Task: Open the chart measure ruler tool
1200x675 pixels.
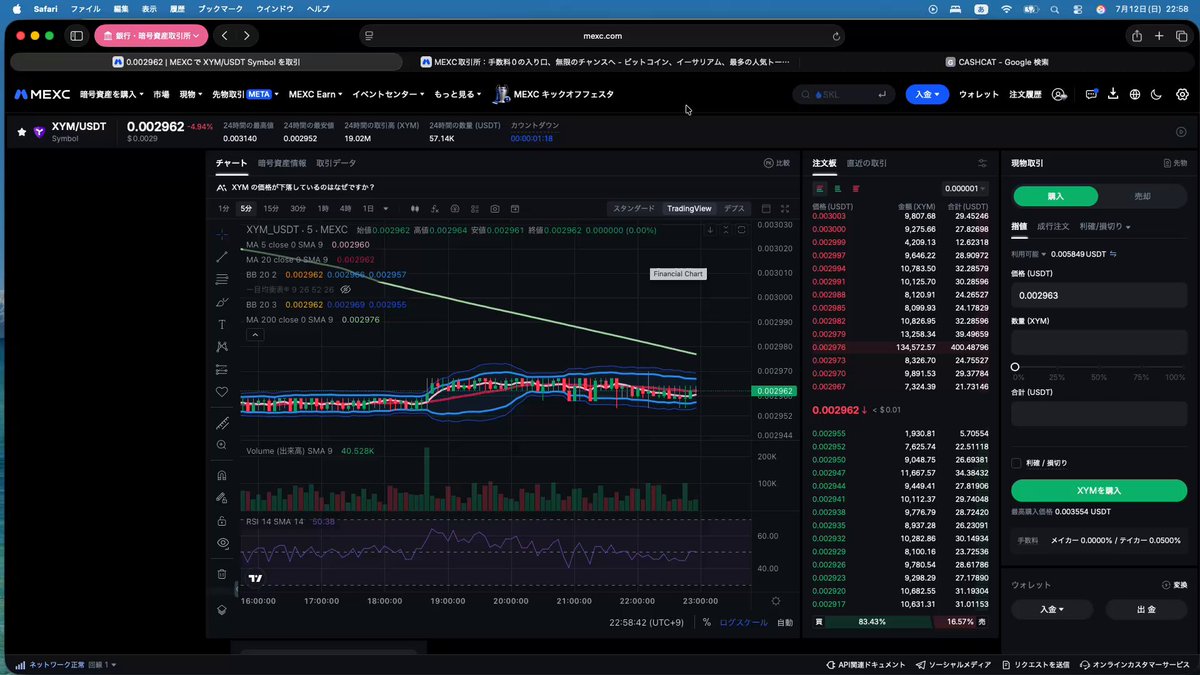Action: point(222,423)
